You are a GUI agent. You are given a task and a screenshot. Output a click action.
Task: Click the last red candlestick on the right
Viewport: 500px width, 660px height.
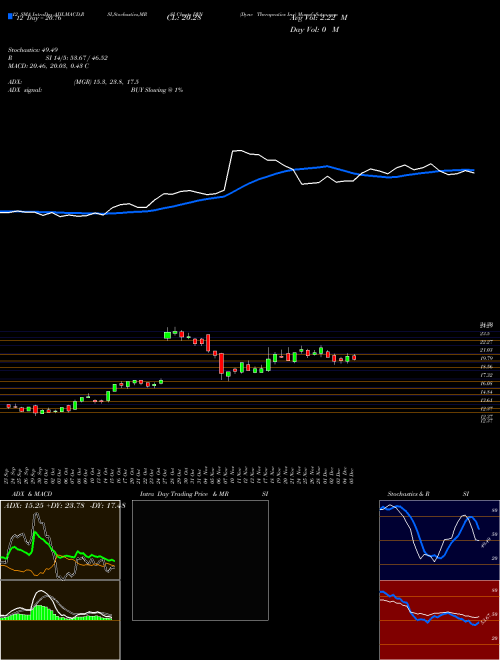pyautogui.click(x=354, y=357)
